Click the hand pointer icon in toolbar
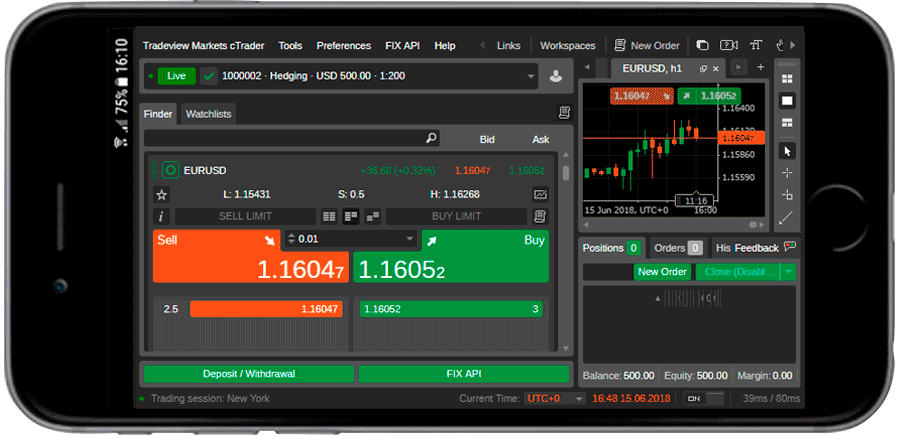Viewport: 906px width, 438px height. click(x=779, y=45)
